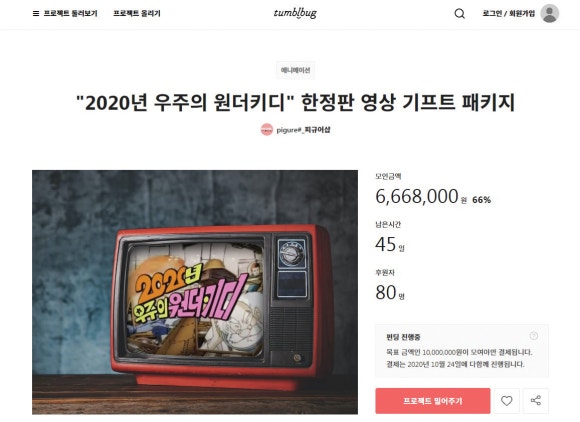Screen dimensions: 580x422
Task: Open creator pigure#_피규어샵 profile link
Action: click(x=303, y=130)
